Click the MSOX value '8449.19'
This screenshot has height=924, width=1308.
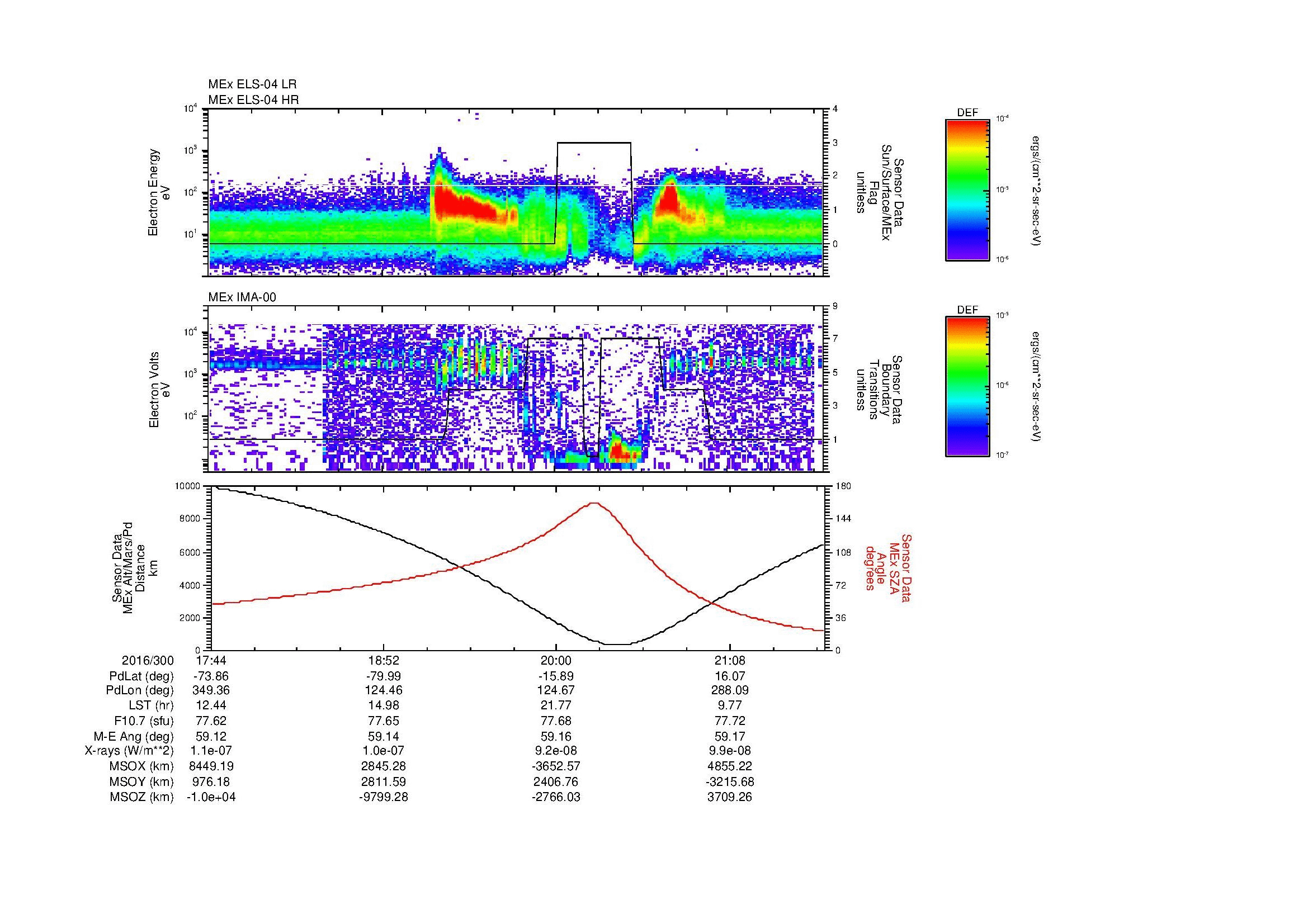[211, 766]
